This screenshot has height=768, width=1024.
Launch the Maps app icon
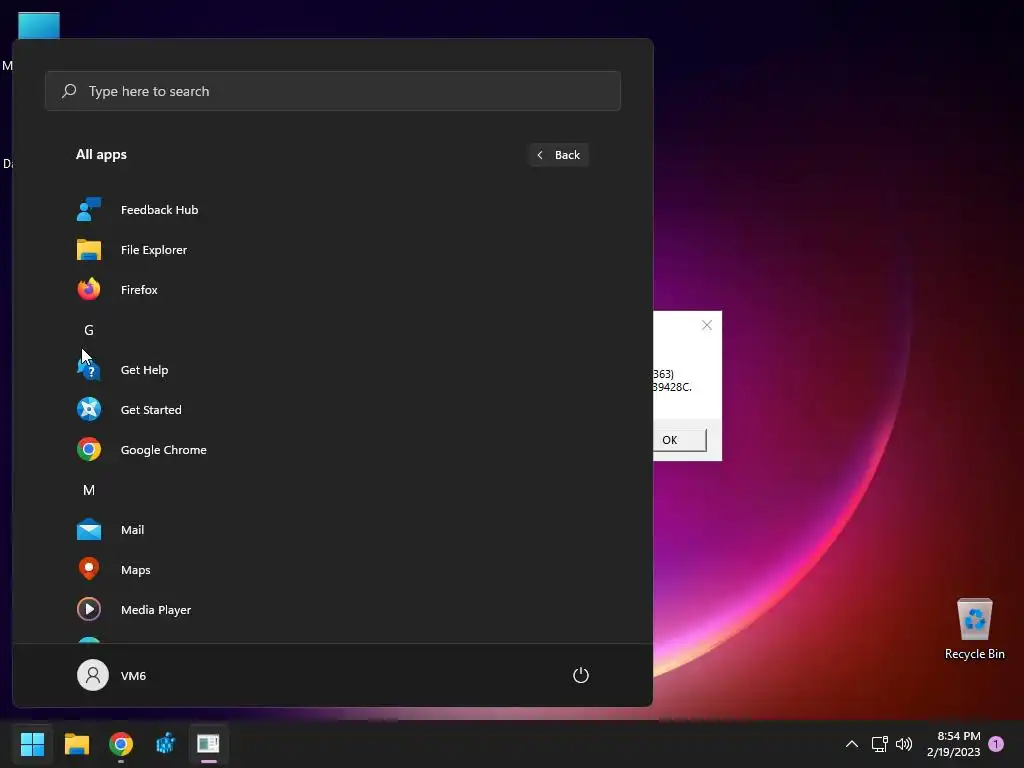pos(89,569)
